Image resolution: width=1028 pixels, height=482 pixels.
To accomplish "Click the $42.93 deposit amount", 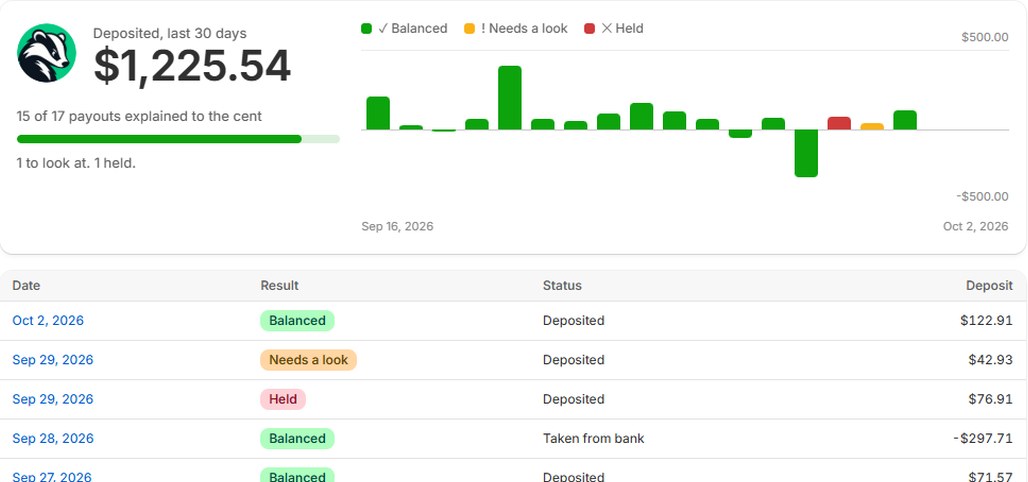I will 990,360.
